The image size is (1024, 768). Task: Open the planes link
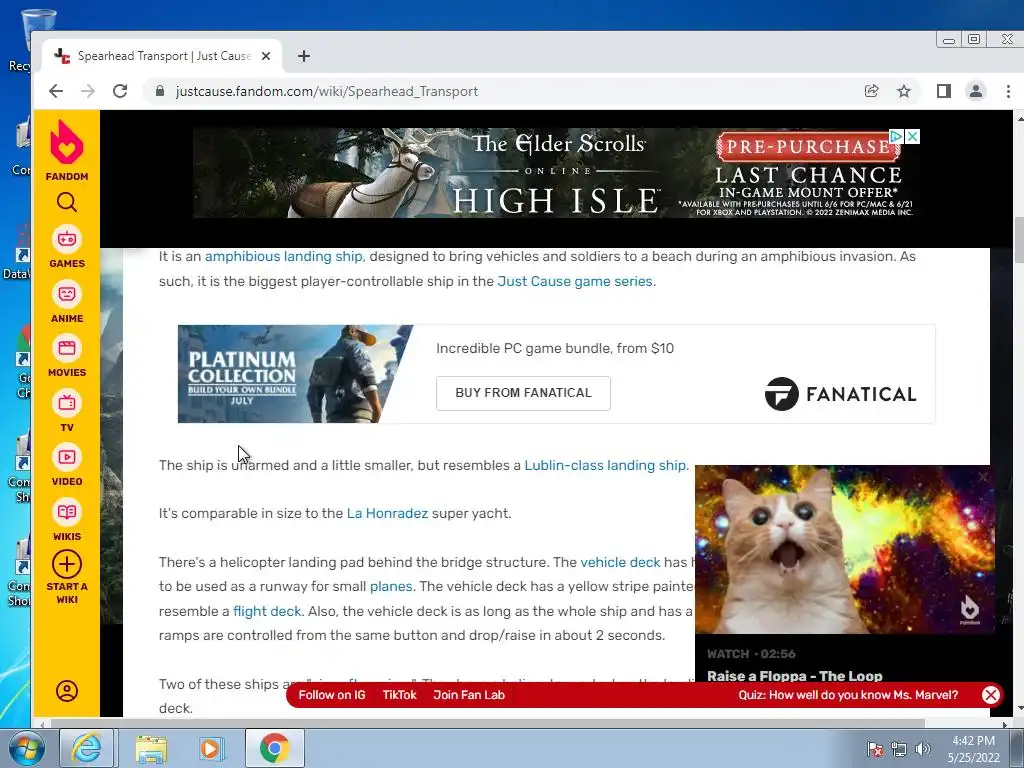pos(391,586)
